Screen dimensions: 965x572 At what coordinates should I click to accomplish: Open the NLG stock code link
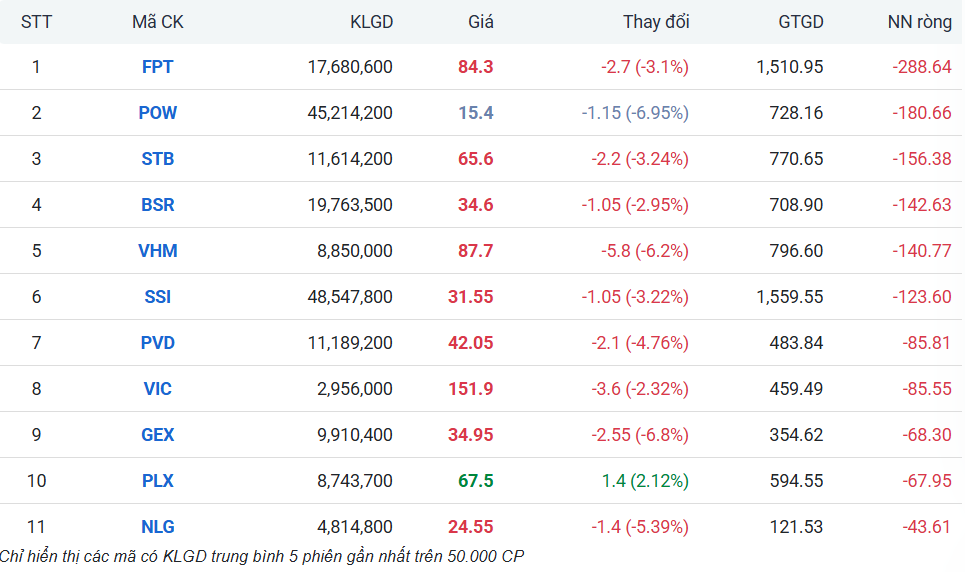[x=158, y=526]
